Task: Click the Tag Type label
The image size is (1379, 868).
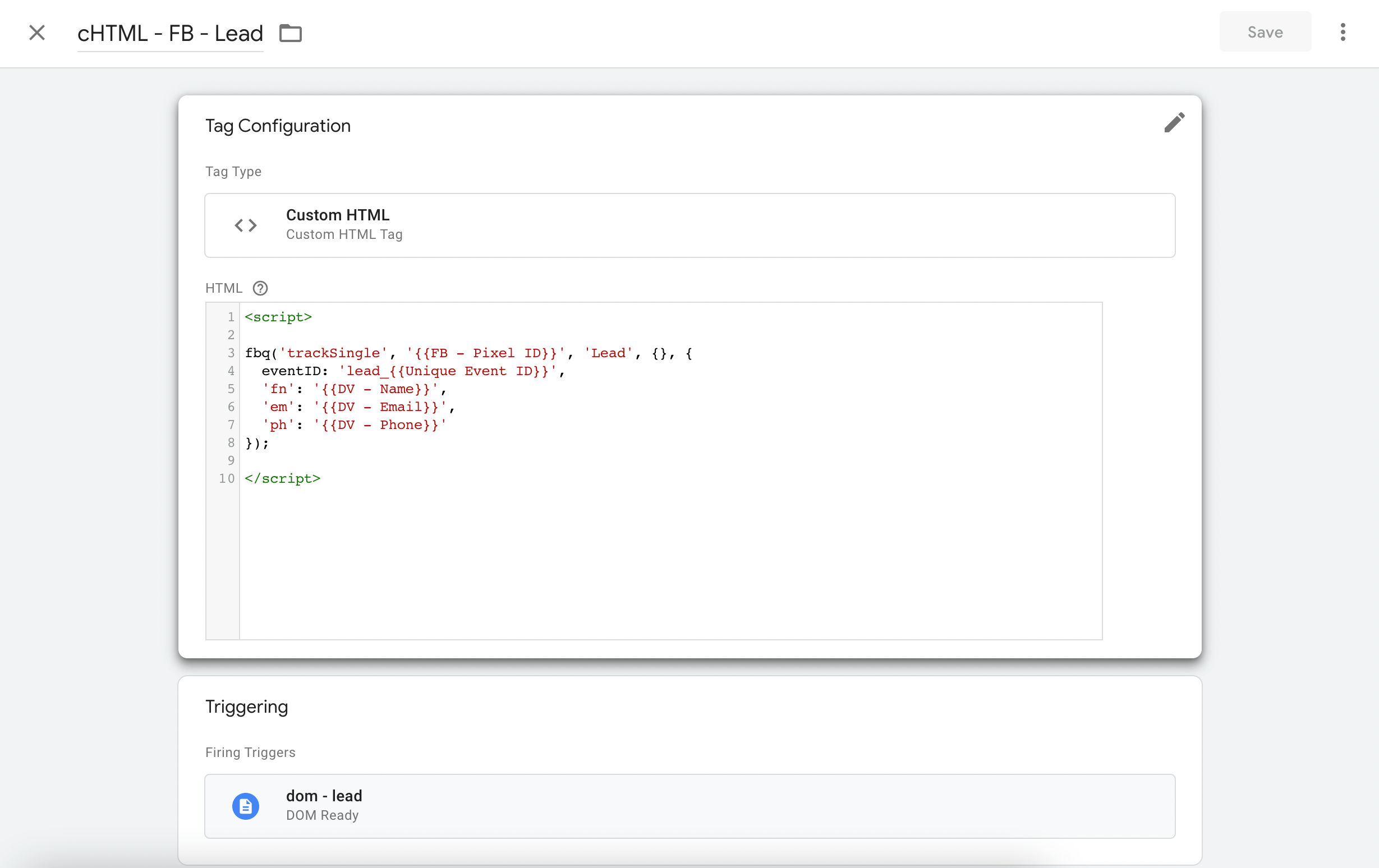Action: [x=233, y=172]
